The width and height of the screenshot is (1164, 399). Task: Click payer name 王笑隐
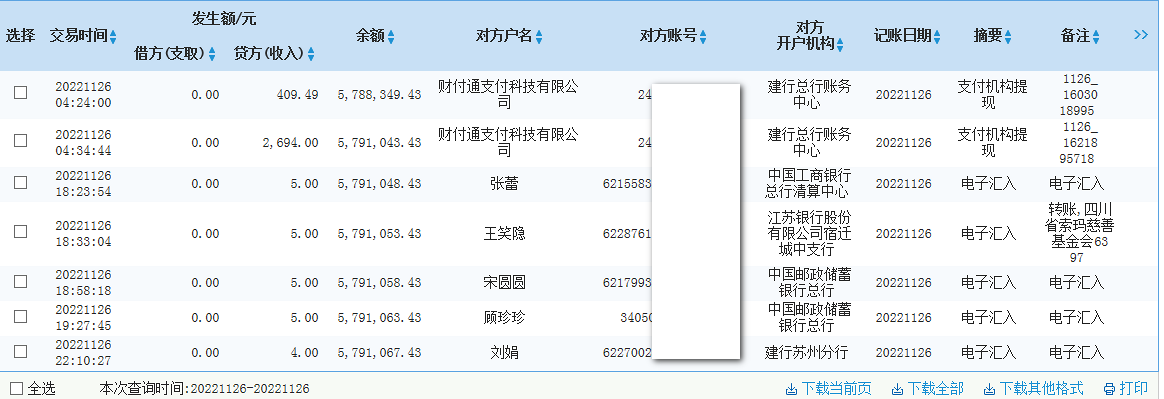505,233
